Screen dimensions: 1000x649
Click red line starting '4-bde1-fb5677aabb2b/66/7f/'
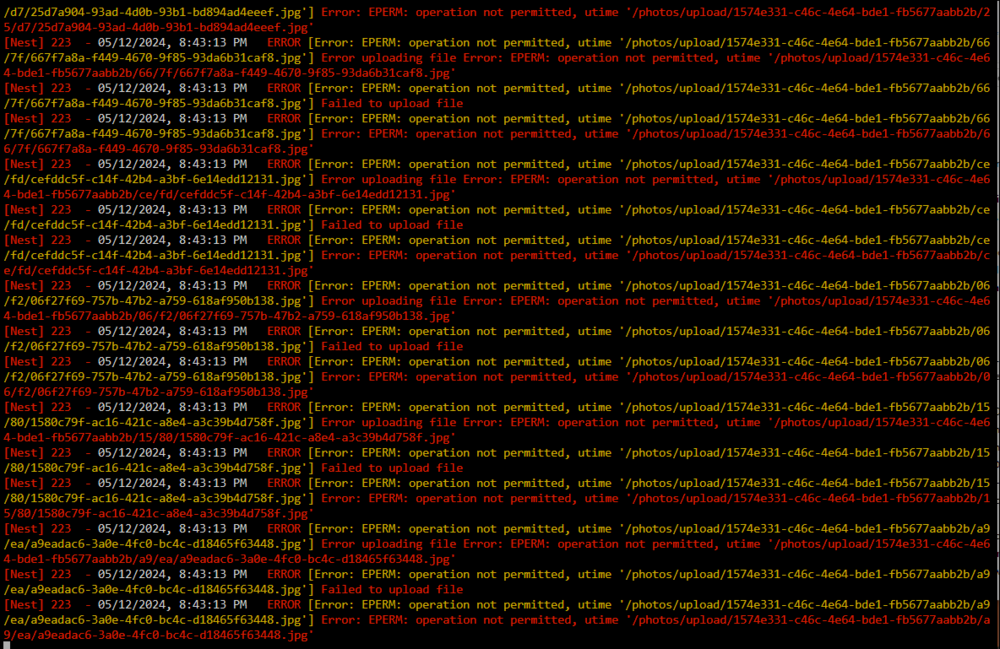tap(230, 73)
